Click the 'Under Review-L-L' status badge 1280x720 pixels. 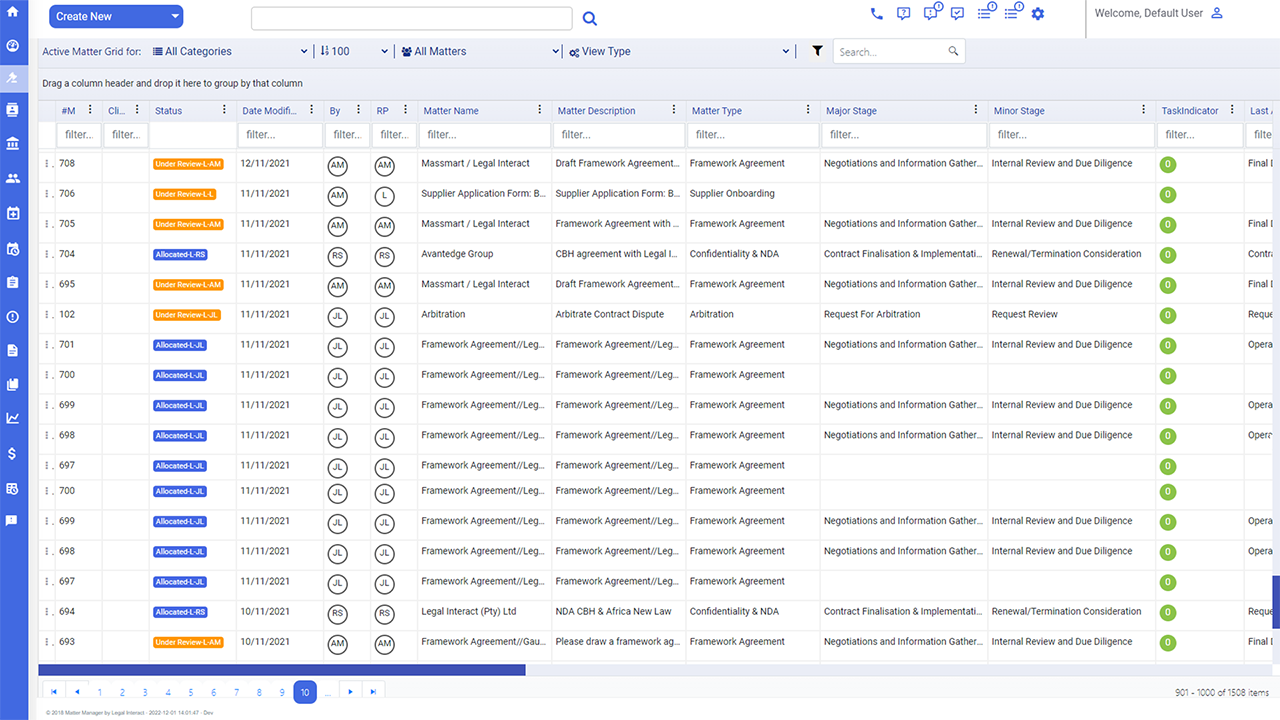pyautogui.click(x=186, y=194)
